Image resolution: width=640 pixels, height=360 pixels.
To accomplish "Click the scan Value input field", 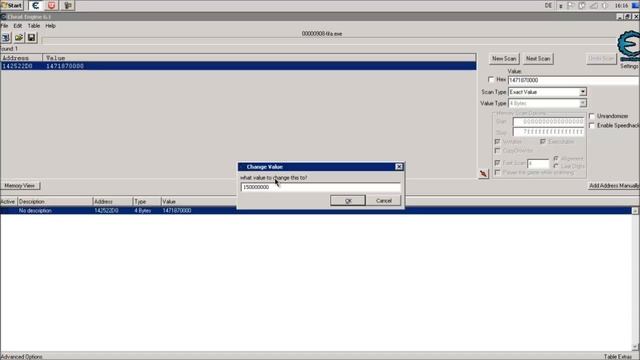I will pos(573,80).
